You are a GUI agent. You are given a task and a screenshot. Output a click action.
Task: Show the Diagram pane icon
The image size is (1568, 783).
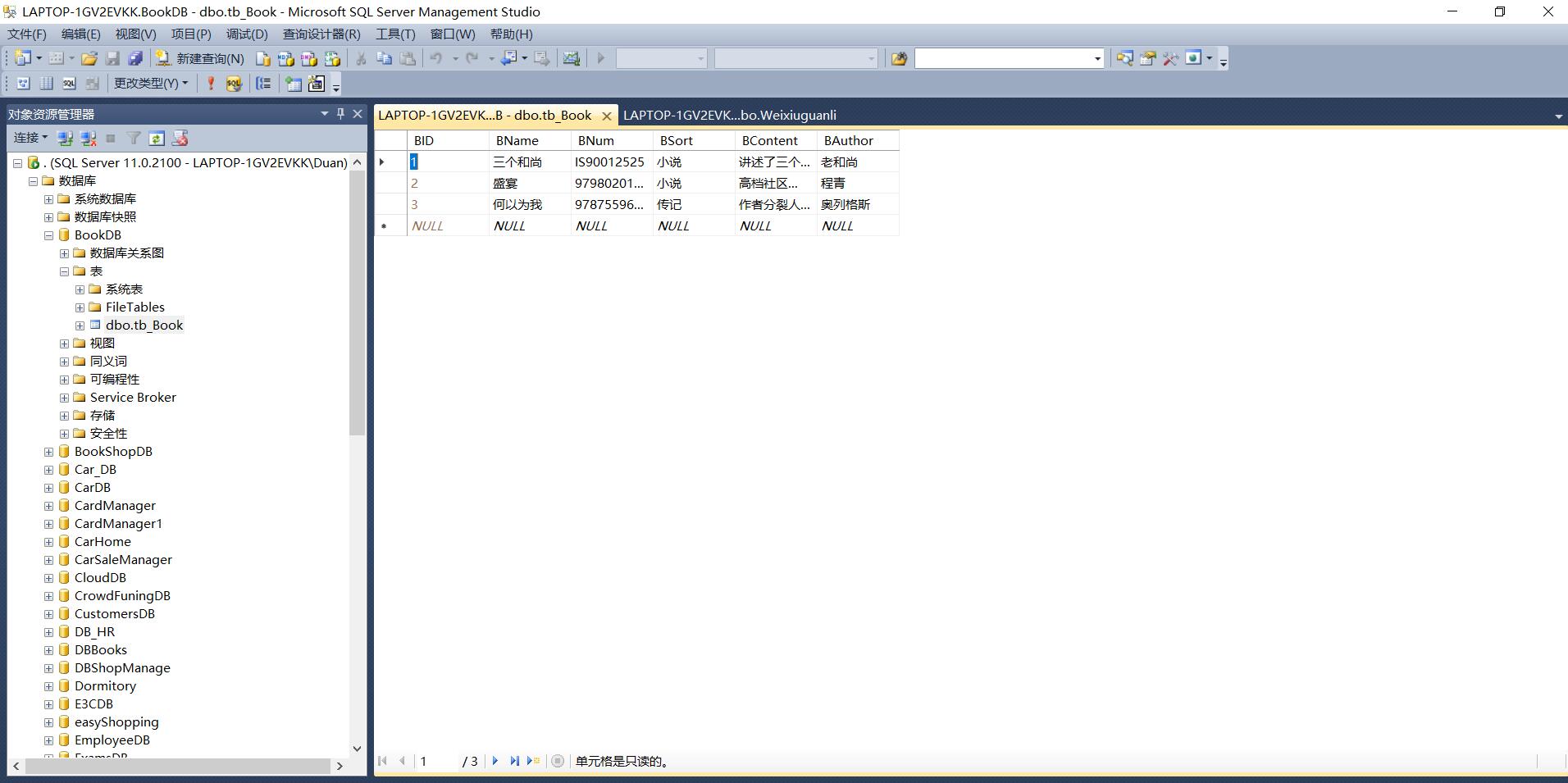(x=23, y=83)
